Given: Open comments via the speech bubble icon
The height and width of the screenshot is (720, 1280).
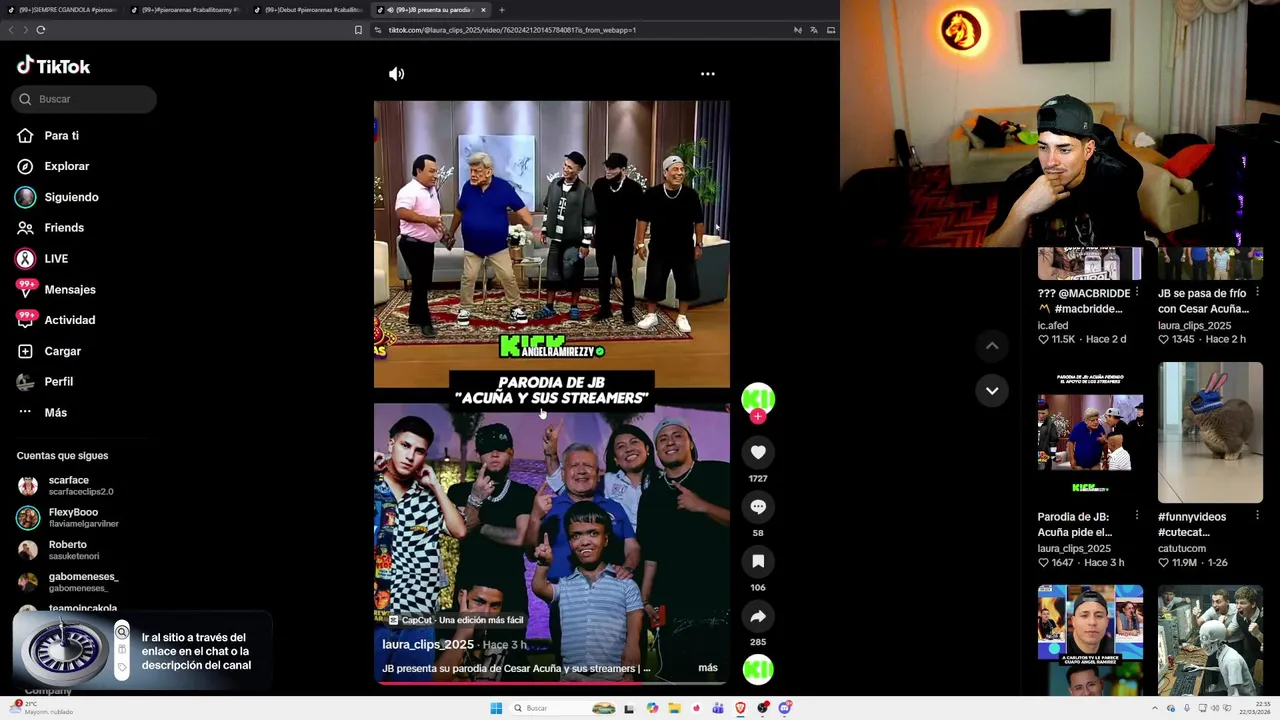Looking at the screenshot, I should [x=758, y=507].
